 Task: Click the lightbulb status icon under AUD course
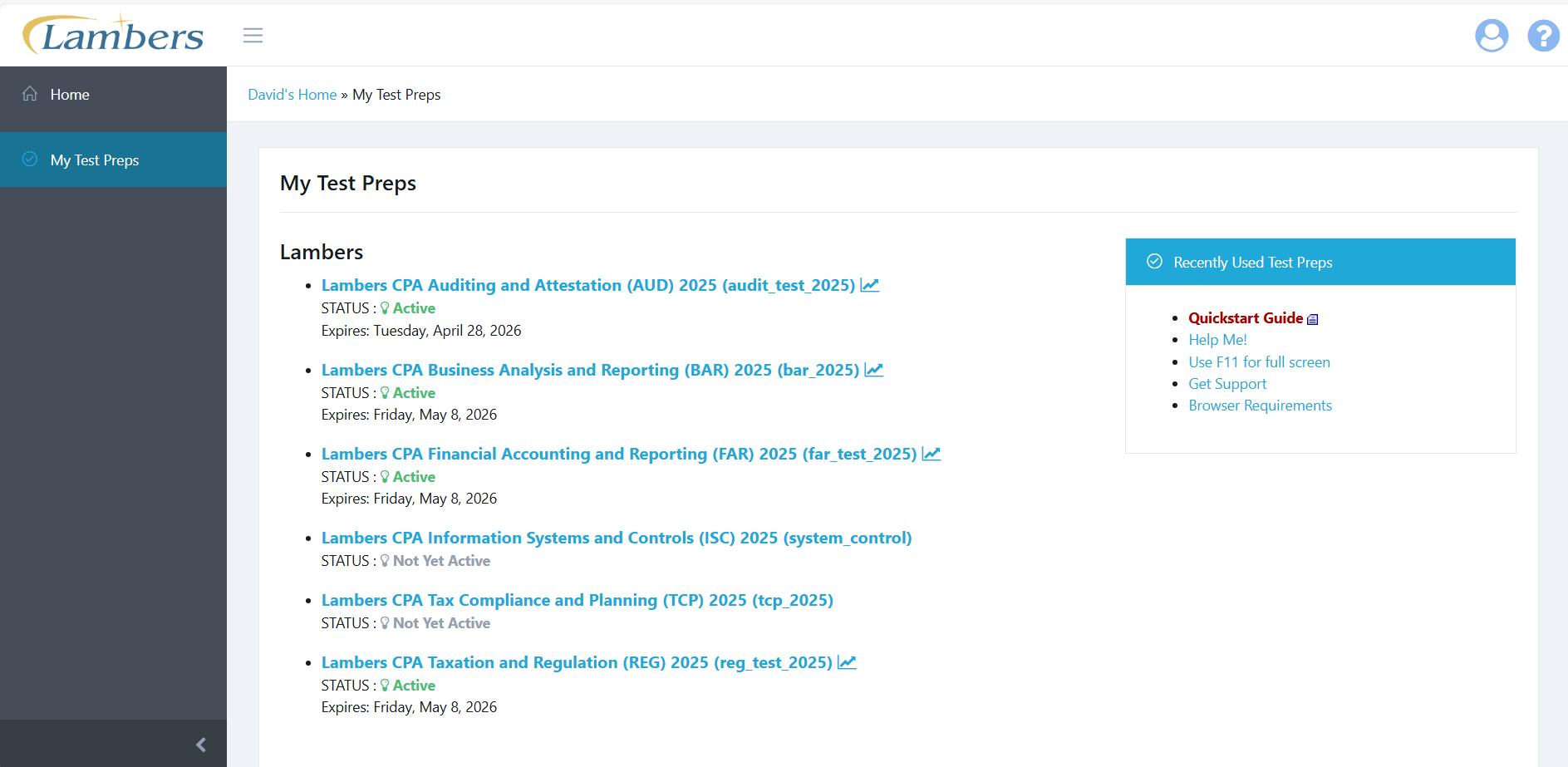[385, 308]
